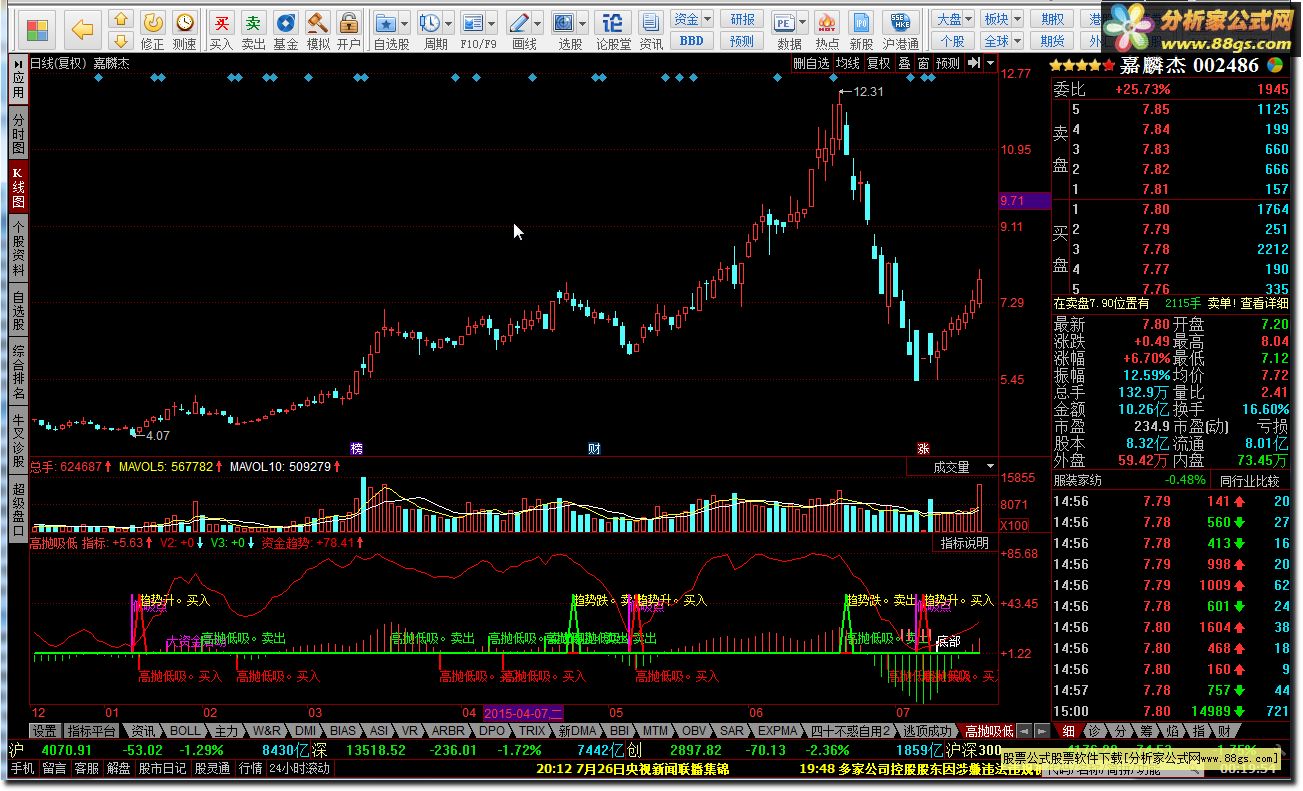Image resolution: width=1303 pixels, height=791 pixels.
Task: Open the 论股堂 forum icon
Action: [614, 30]
